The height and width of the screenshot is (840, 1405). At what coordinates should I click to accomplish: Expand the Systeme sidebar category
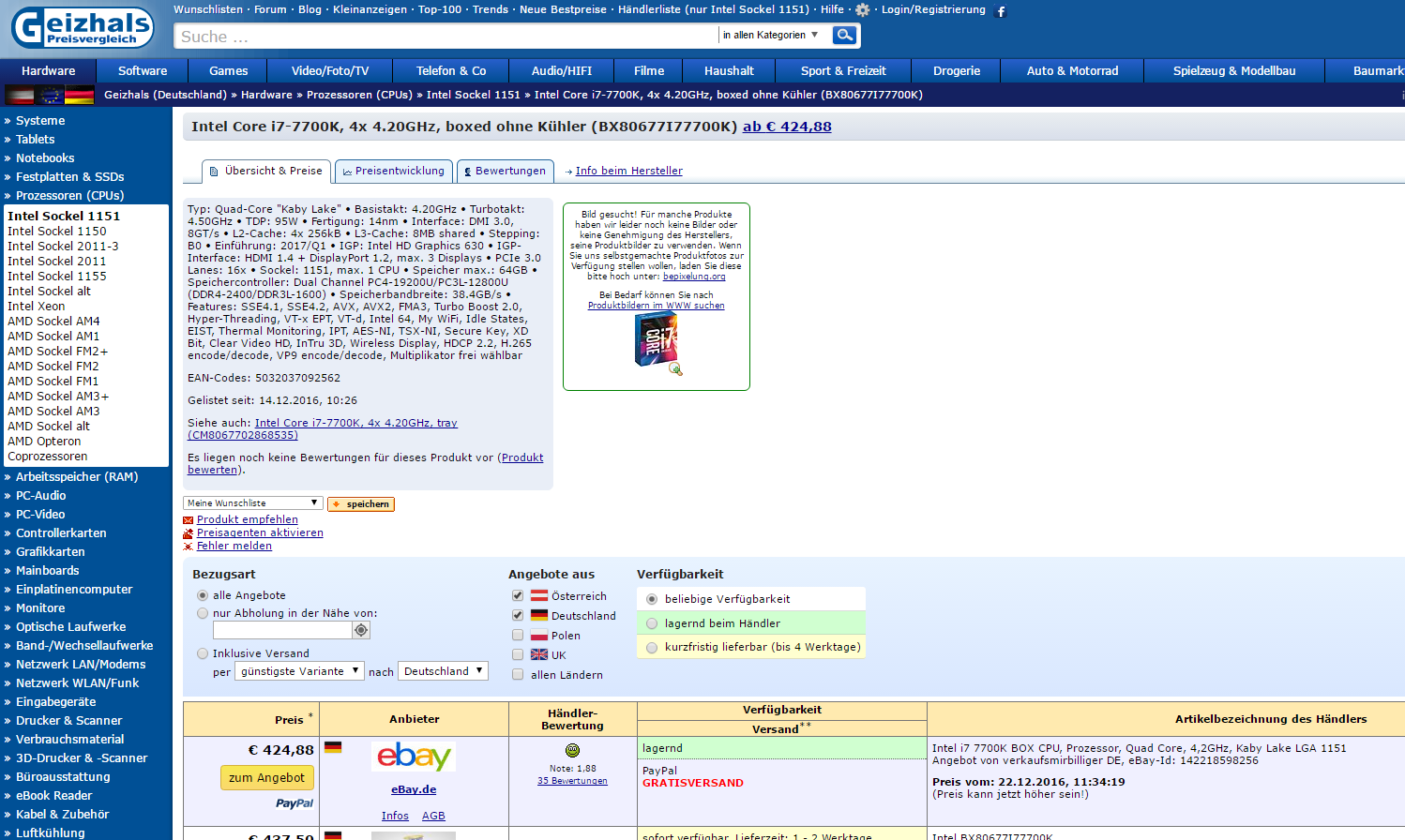40,120
